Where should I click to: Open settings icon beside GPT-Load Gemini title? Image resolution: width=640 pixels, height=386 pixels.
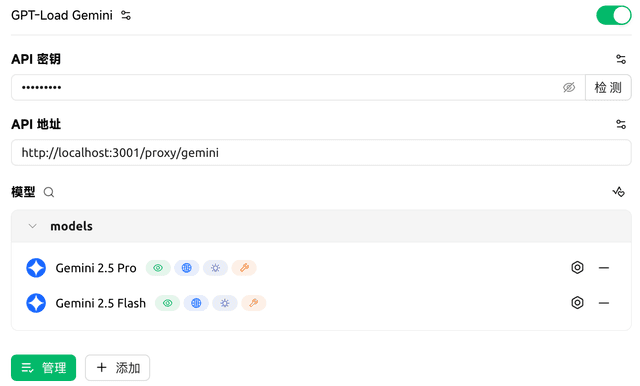[126, 16]
